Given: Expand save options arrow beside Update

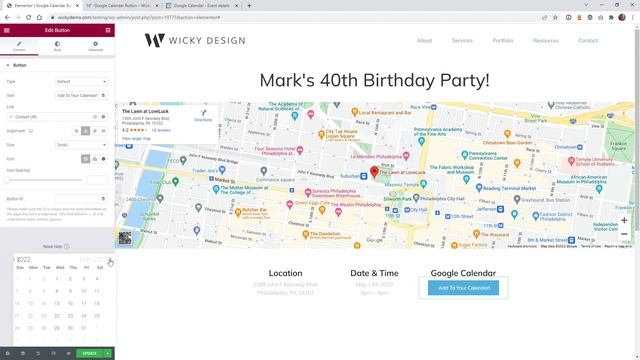Looking at the screenshot, I should (108, 353).
